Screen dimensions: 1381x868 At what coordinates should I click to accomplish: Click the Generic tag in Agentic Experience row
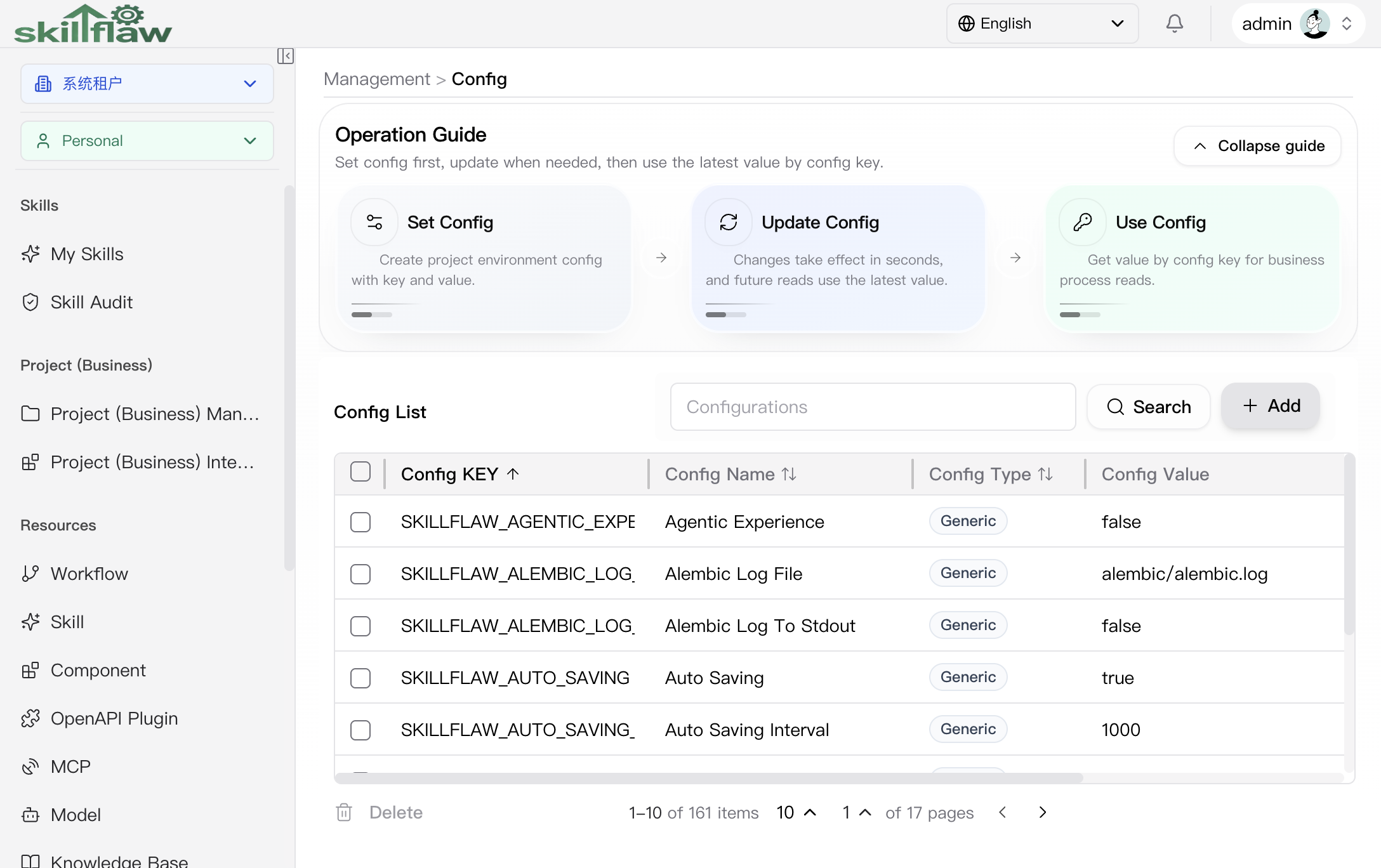pos(968,521)
